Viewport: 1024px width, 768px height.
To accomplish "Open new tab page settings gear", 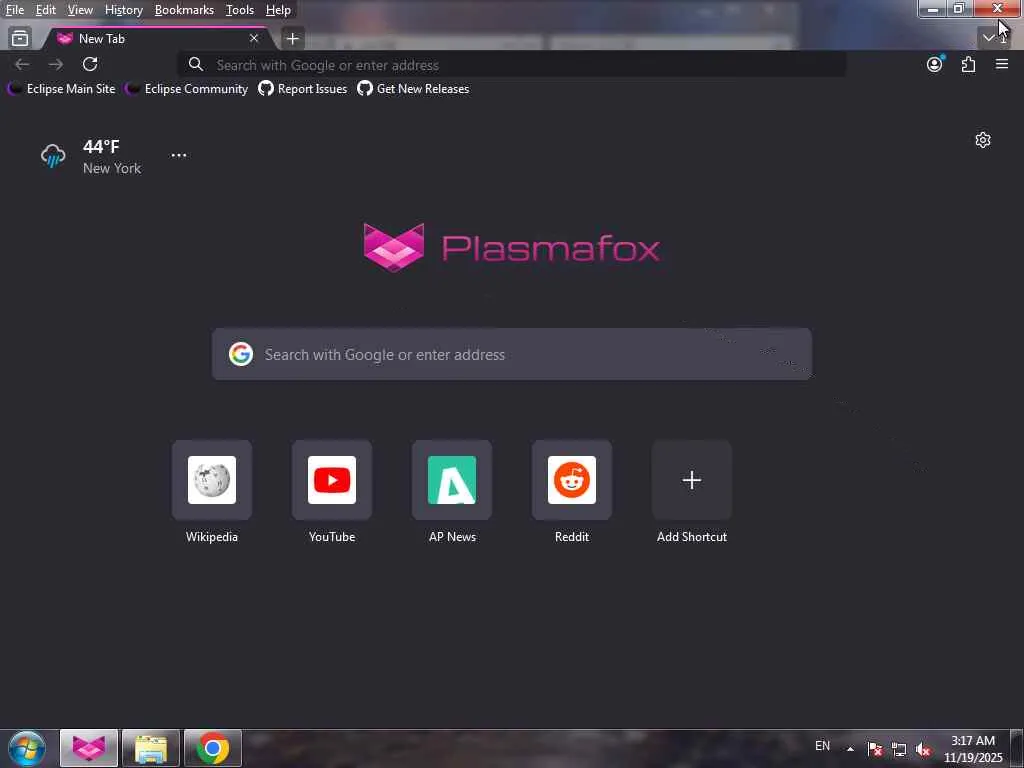I will click(983, 140).
